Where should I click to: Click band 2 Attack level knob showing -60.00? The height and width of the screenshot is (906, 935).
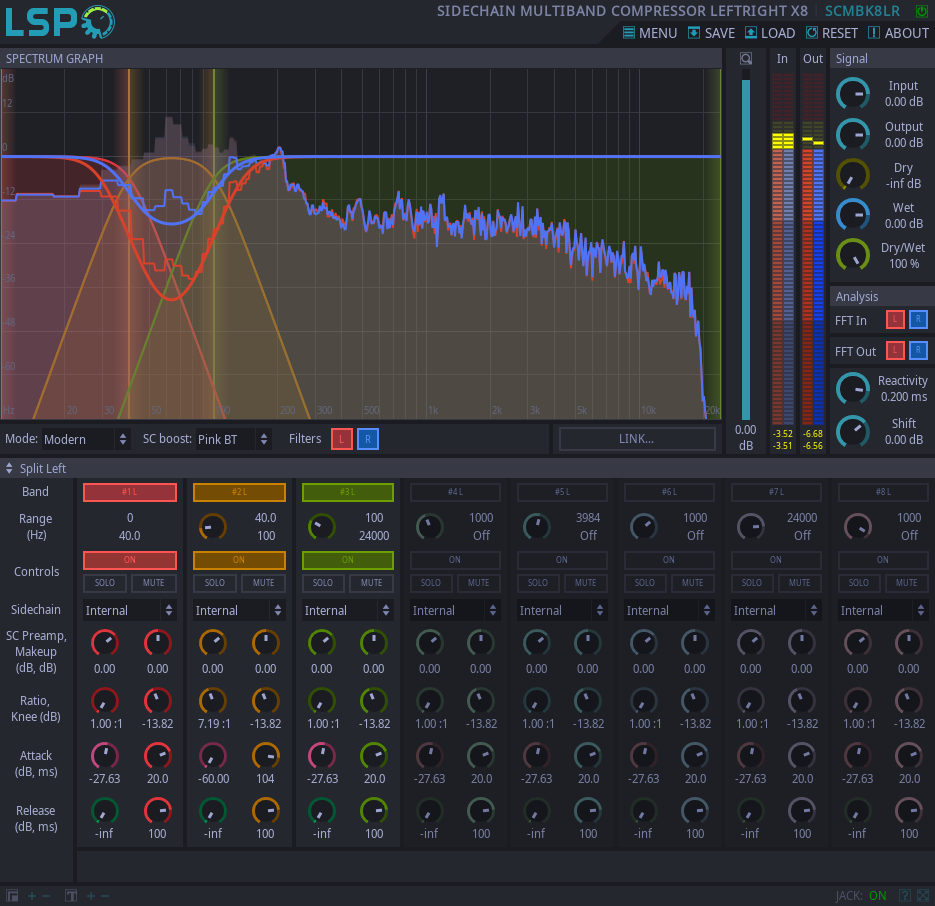pos(212,756)
